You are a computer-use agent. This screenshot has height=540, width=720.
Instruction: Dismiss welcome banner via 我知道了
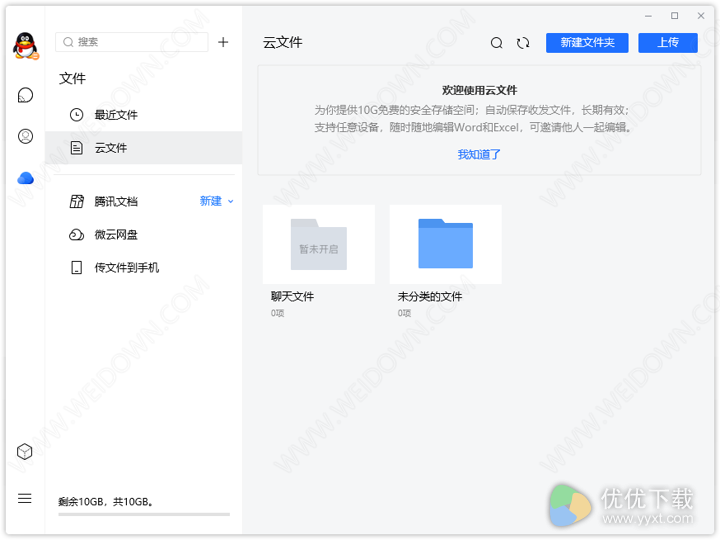click(x=479, y=155)
